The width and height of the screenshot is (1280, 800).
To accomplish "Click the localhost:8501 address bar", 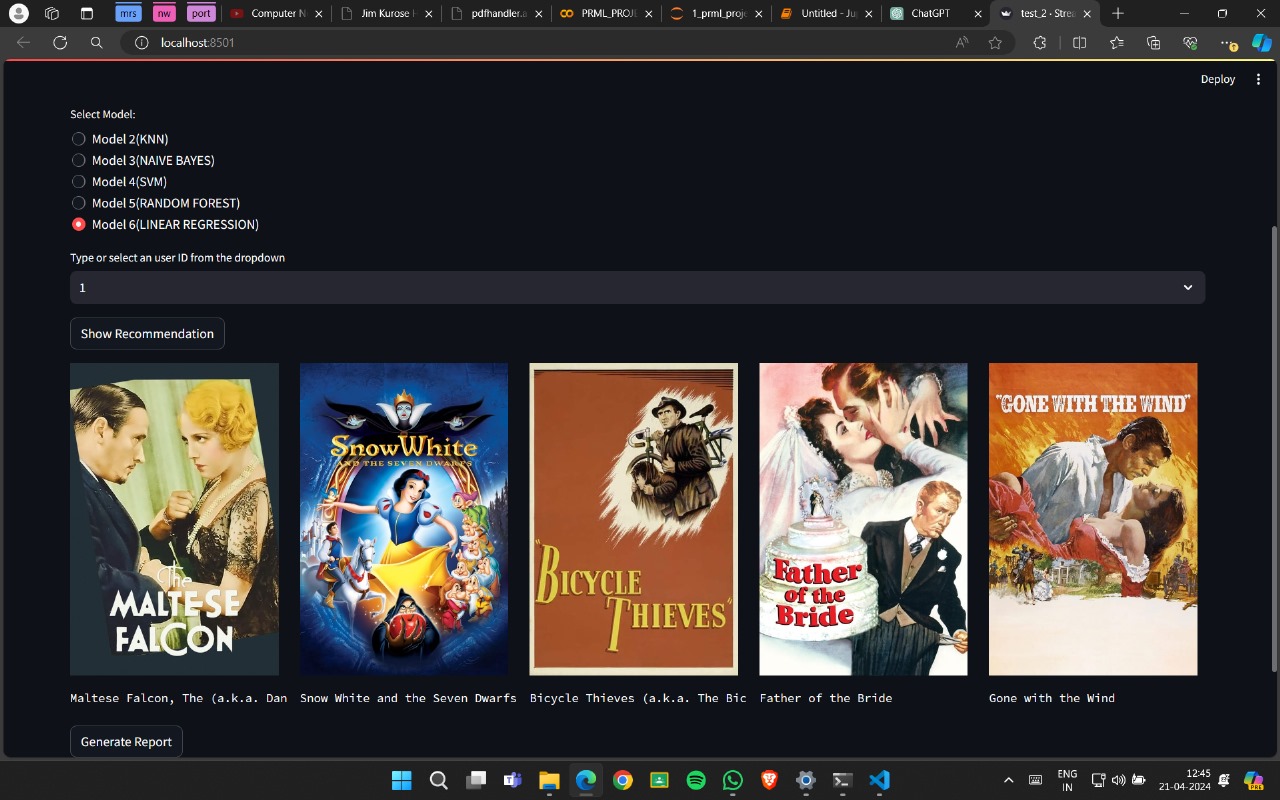I will 567,43.
